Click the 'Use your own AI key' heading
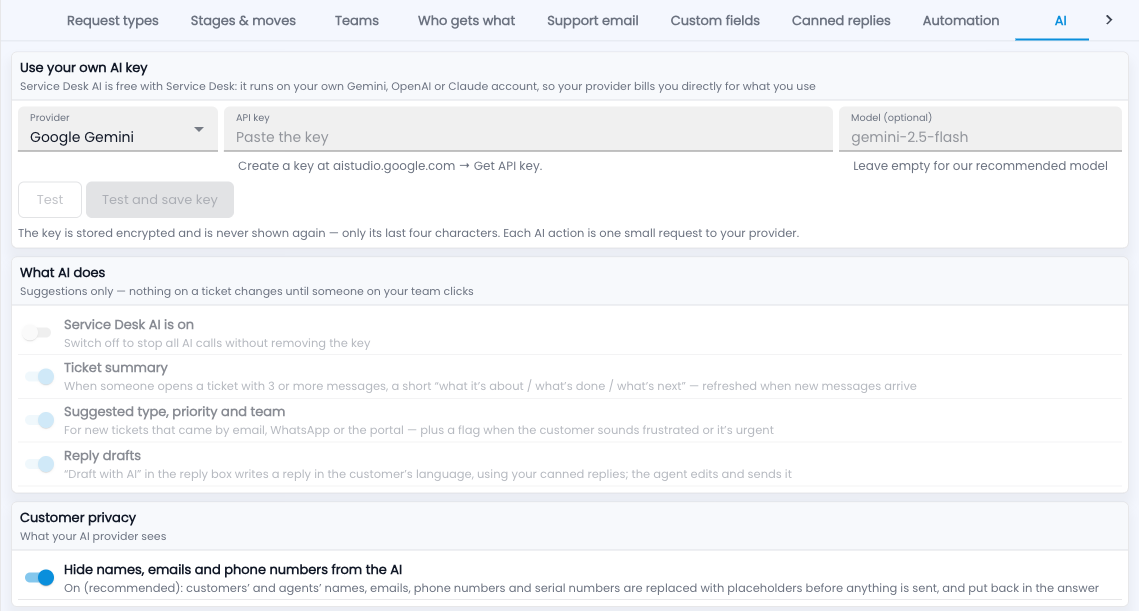The width and height of the screenshot is (1139, 611). pyautogui.click(x=84, y=68)
